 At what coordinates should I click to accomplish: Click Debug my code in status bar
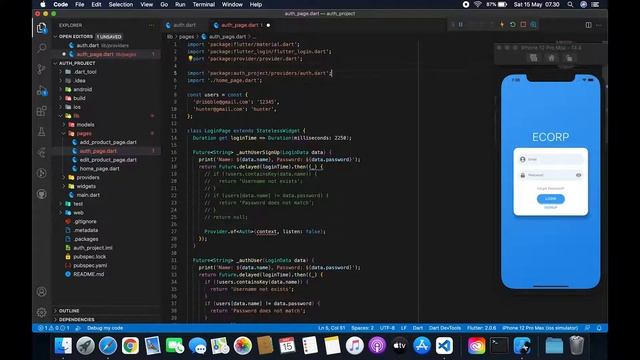click(x=105, y=328)
